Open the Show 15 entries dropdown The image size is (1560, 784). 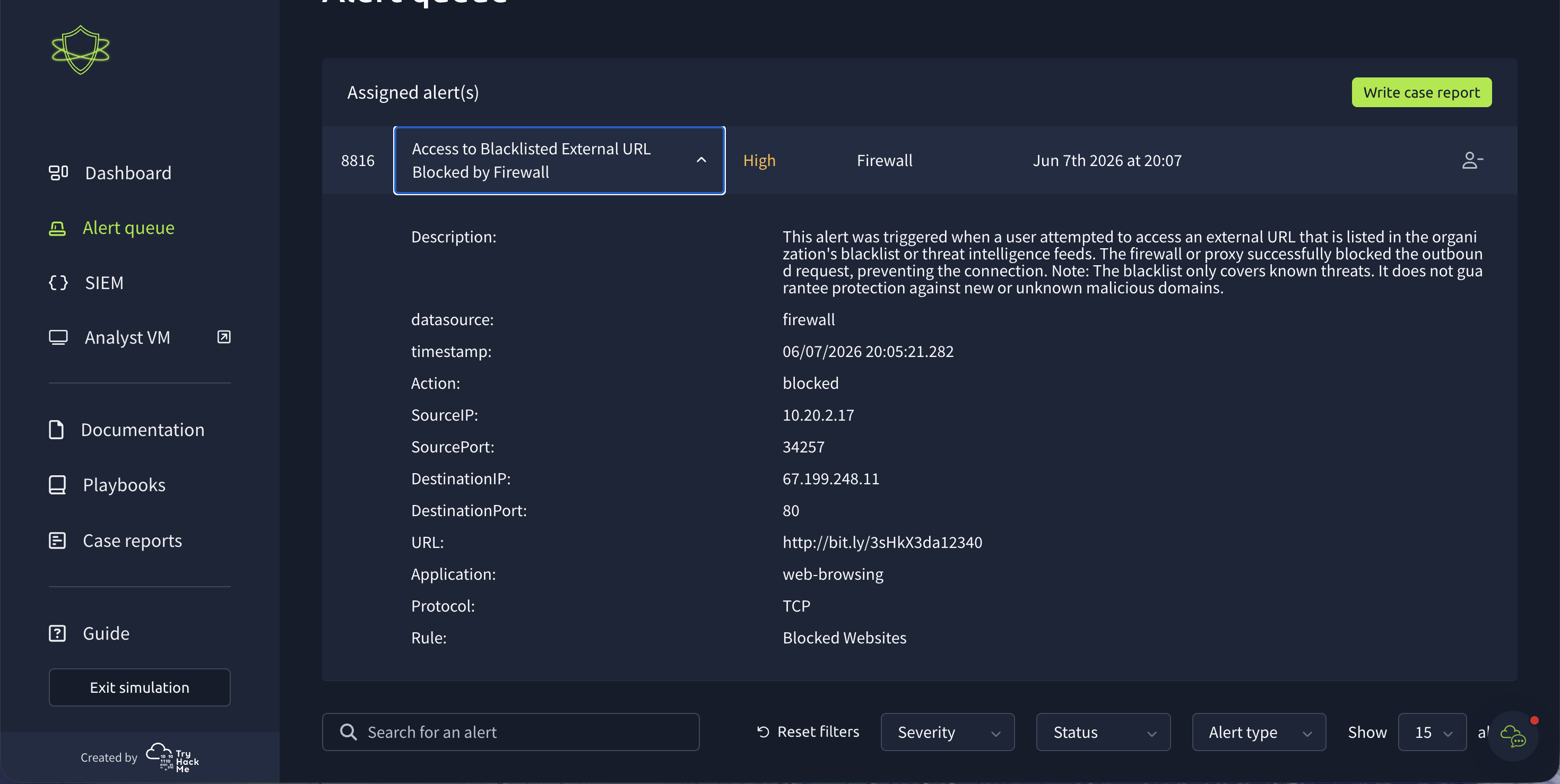(x=1432, y=732)
